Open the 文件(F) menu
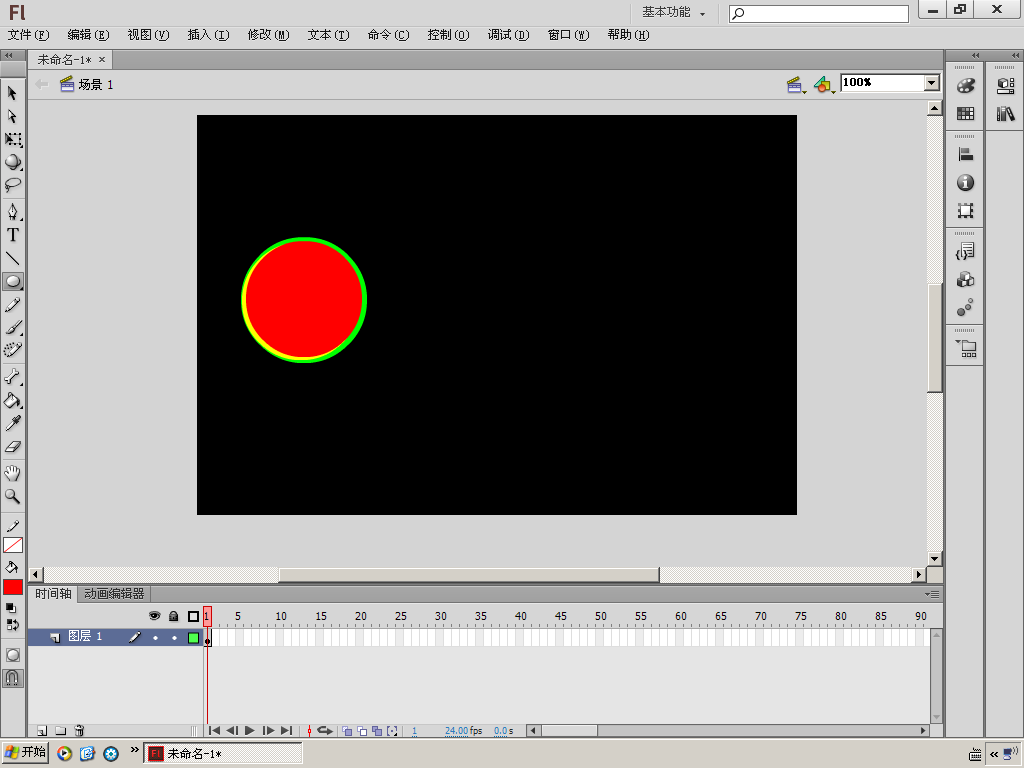The image size is (1024, 768). pos(28,35)
